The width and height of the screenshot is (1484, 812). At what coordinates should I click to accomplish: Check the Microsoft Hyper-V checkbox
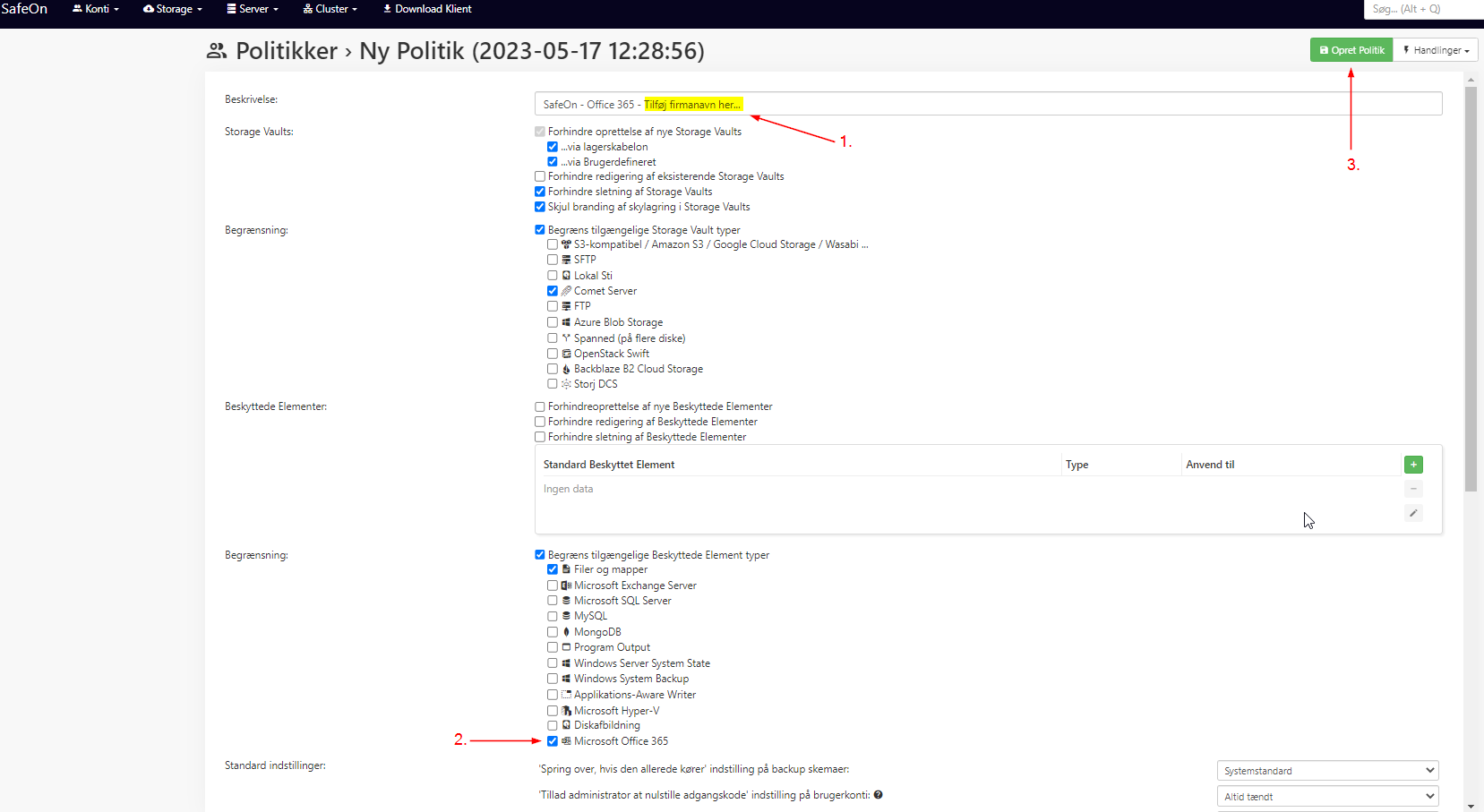point(553,711)
